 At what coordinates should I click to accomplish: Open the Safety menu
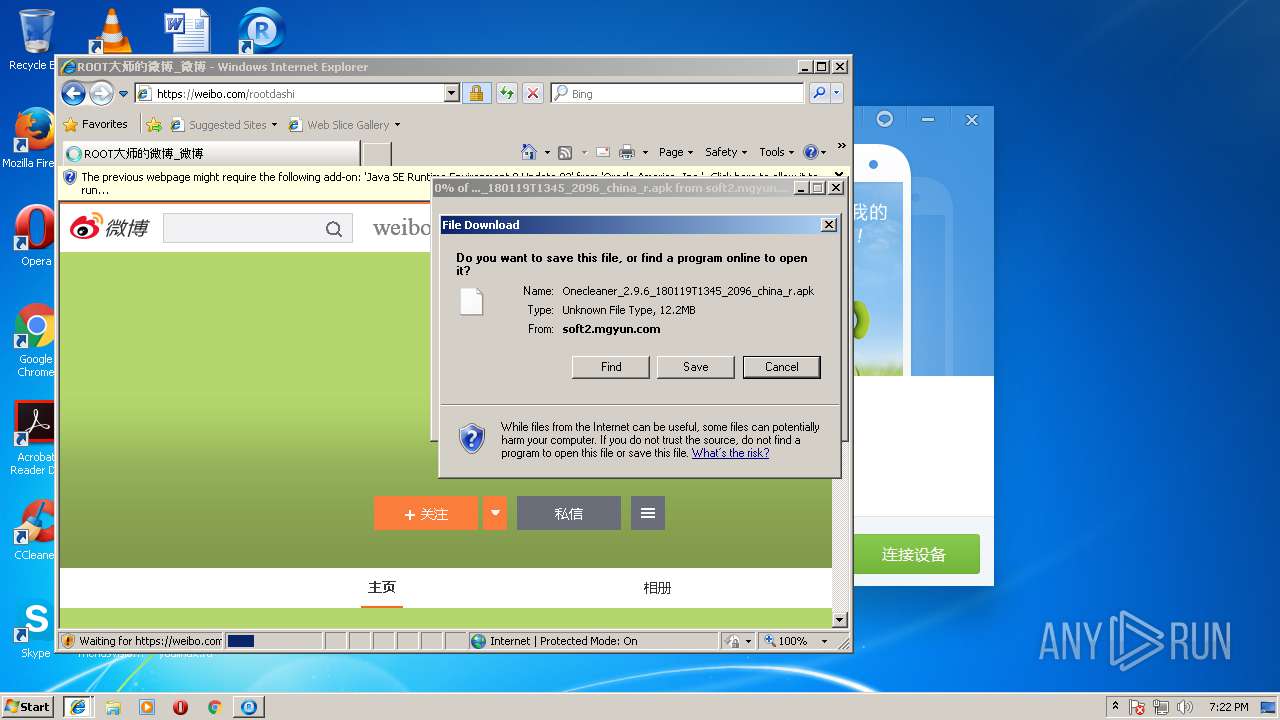pyautogui.click(x=726, y=152)
